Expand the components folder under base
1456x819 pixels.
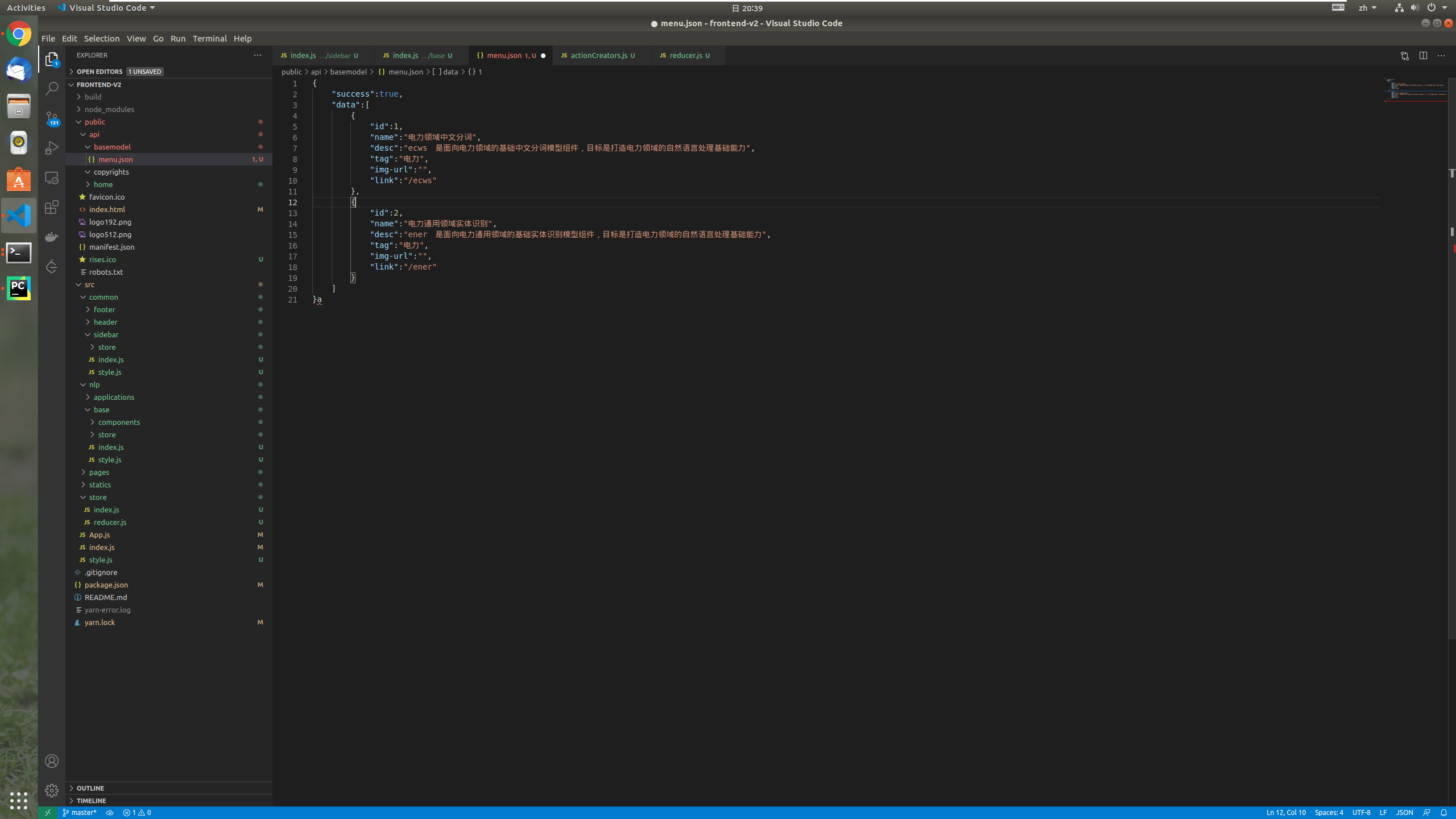click(119, 421)
